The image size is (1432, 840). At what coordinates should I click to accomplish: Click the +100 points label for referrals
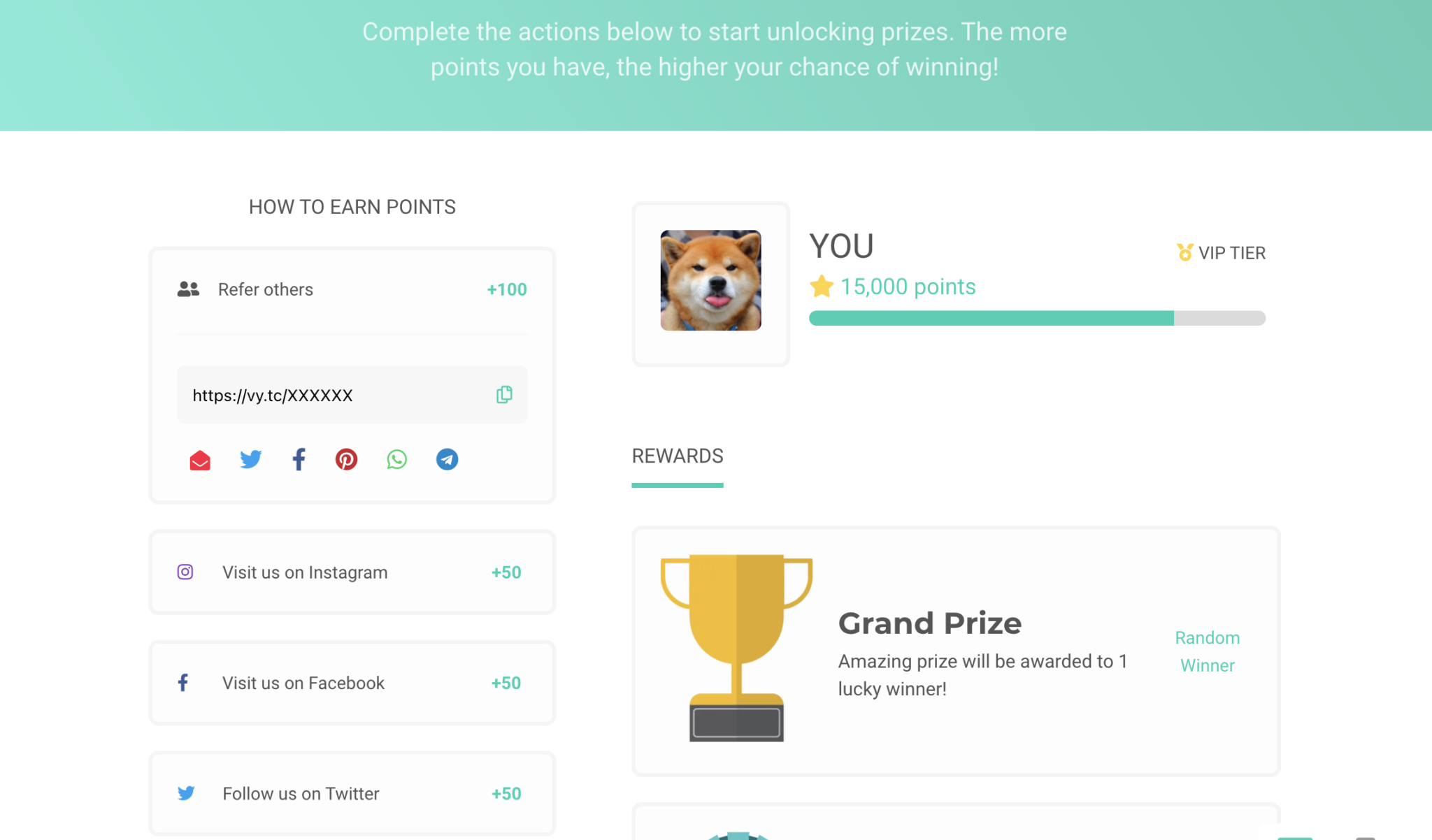506,289
